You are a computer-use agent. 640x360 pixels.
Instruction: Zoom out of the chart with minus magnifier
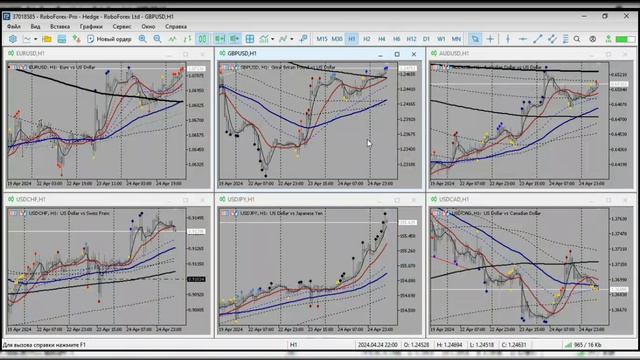pyautogui.click(x=157, y=39)
